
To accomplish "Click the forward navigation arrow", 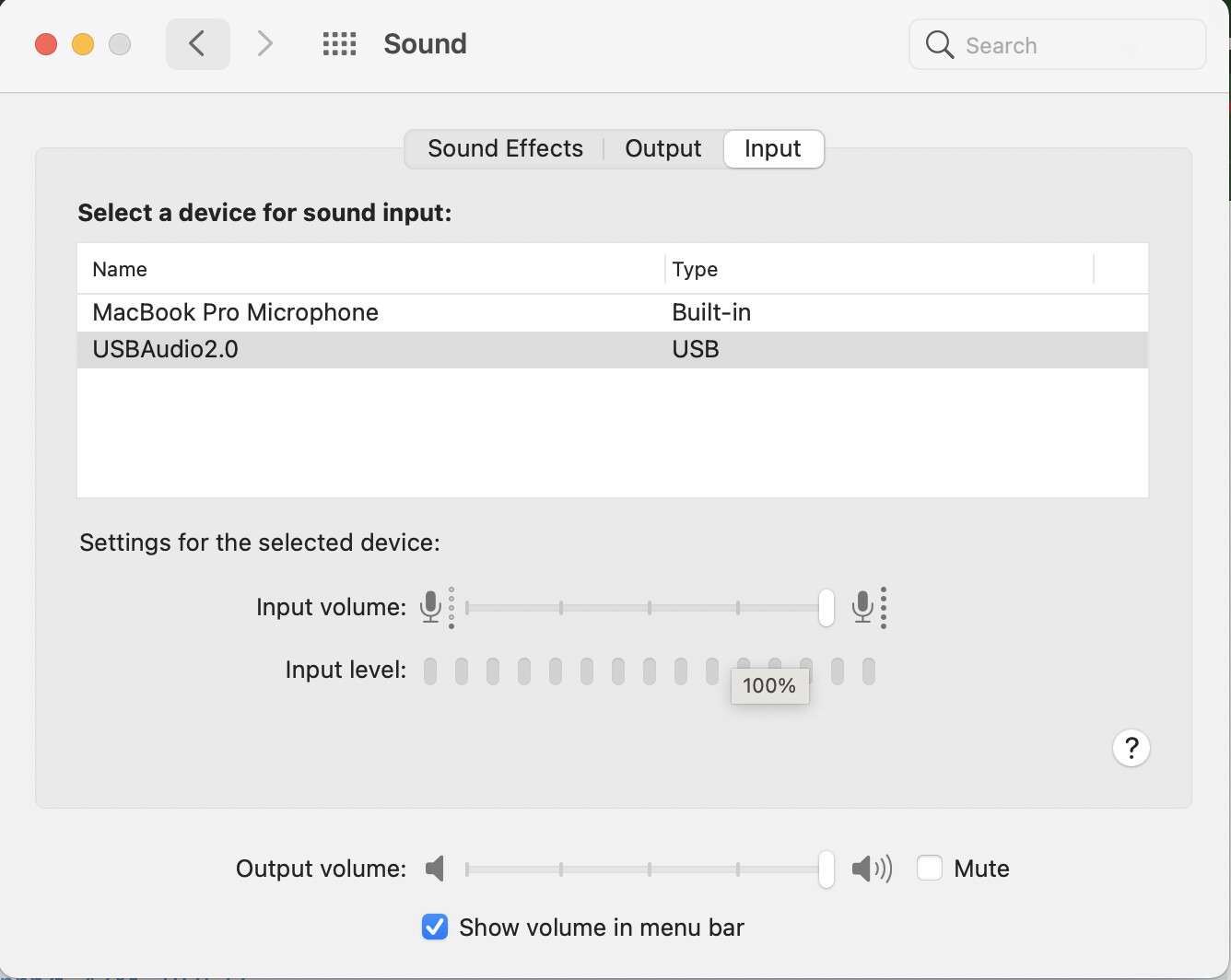I will tap(264, 43).
